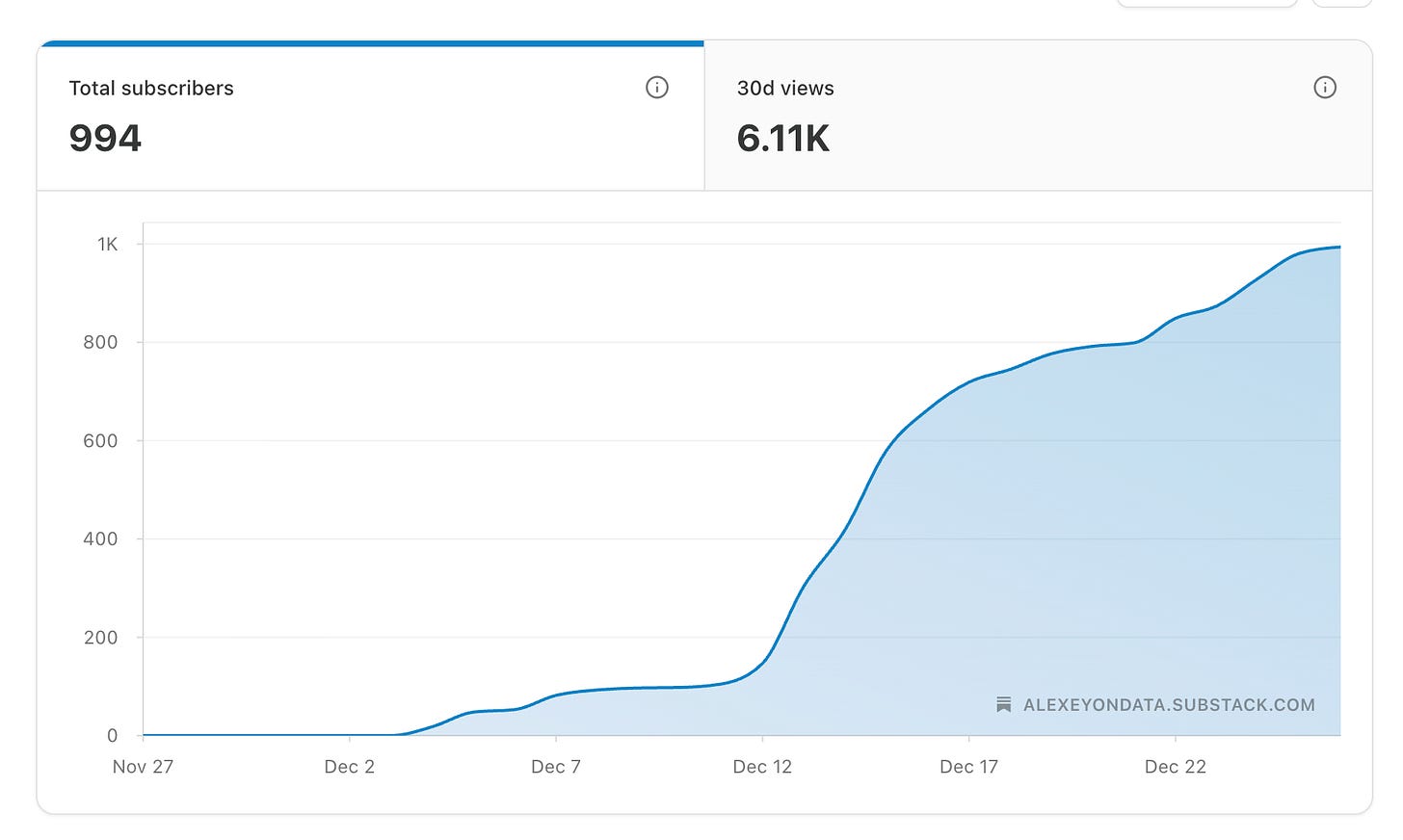
Task: Select the Total subscribers tab
Action: pyautogui.click(x=371, y=116)
